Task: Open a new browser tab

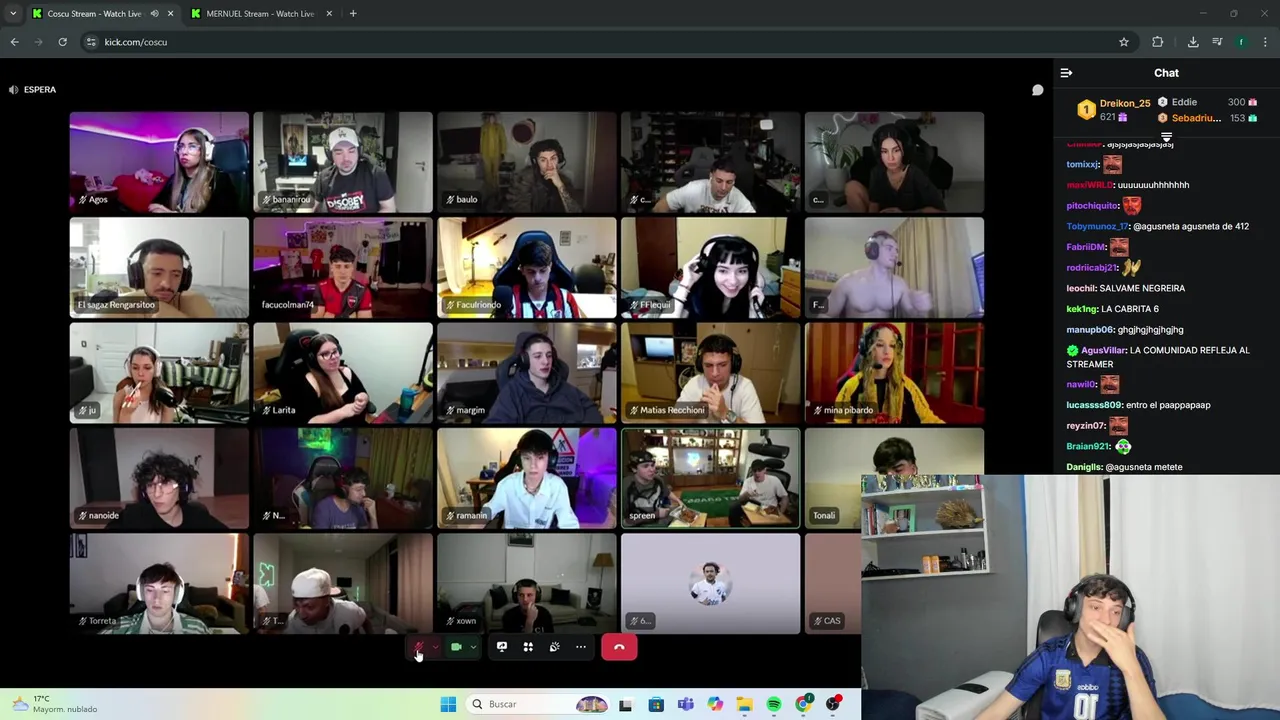Action: 353,14
